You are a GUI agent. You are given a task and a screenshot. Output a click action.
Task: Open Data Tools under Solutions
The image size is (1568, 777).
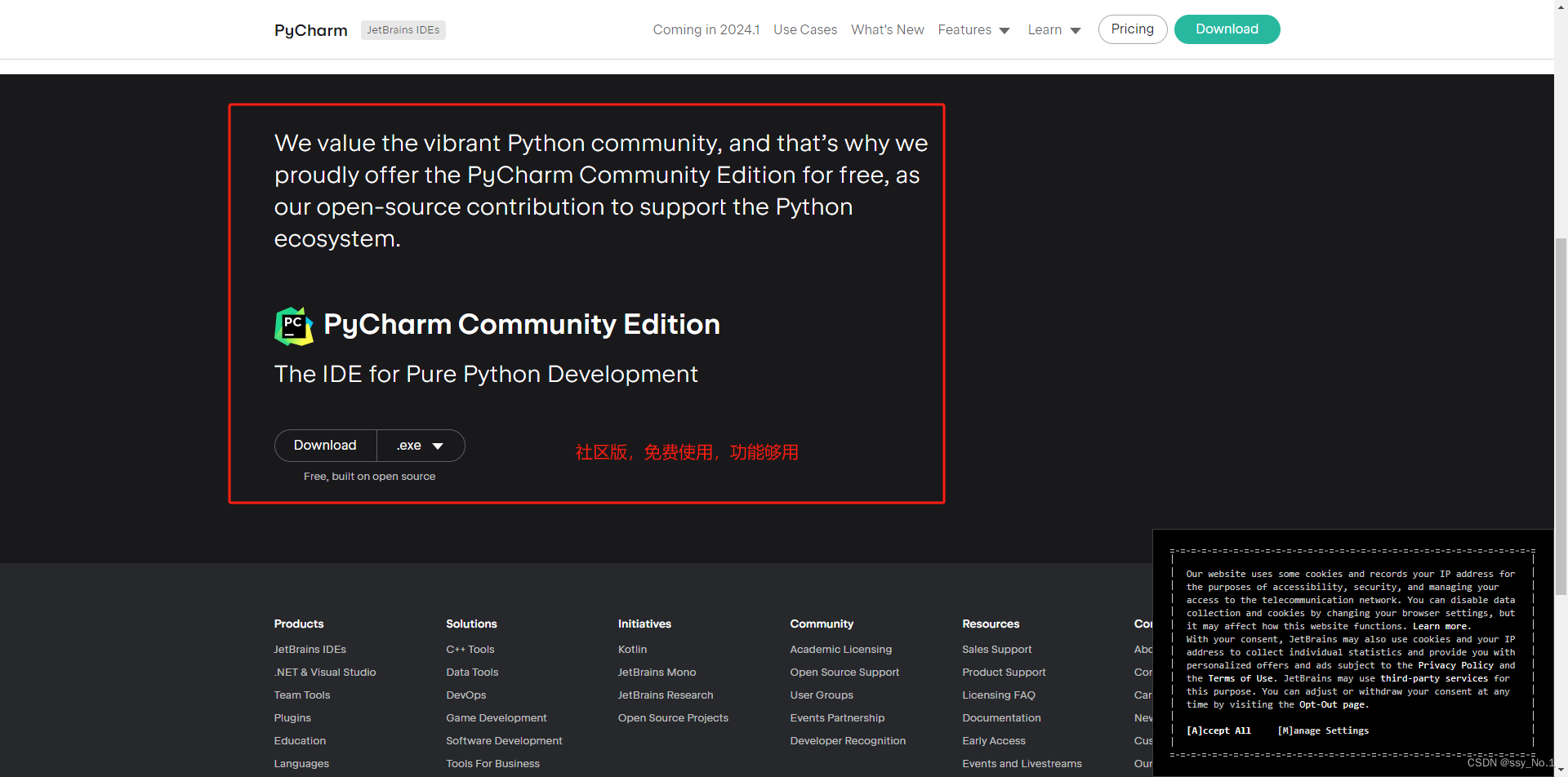[472, 673]
